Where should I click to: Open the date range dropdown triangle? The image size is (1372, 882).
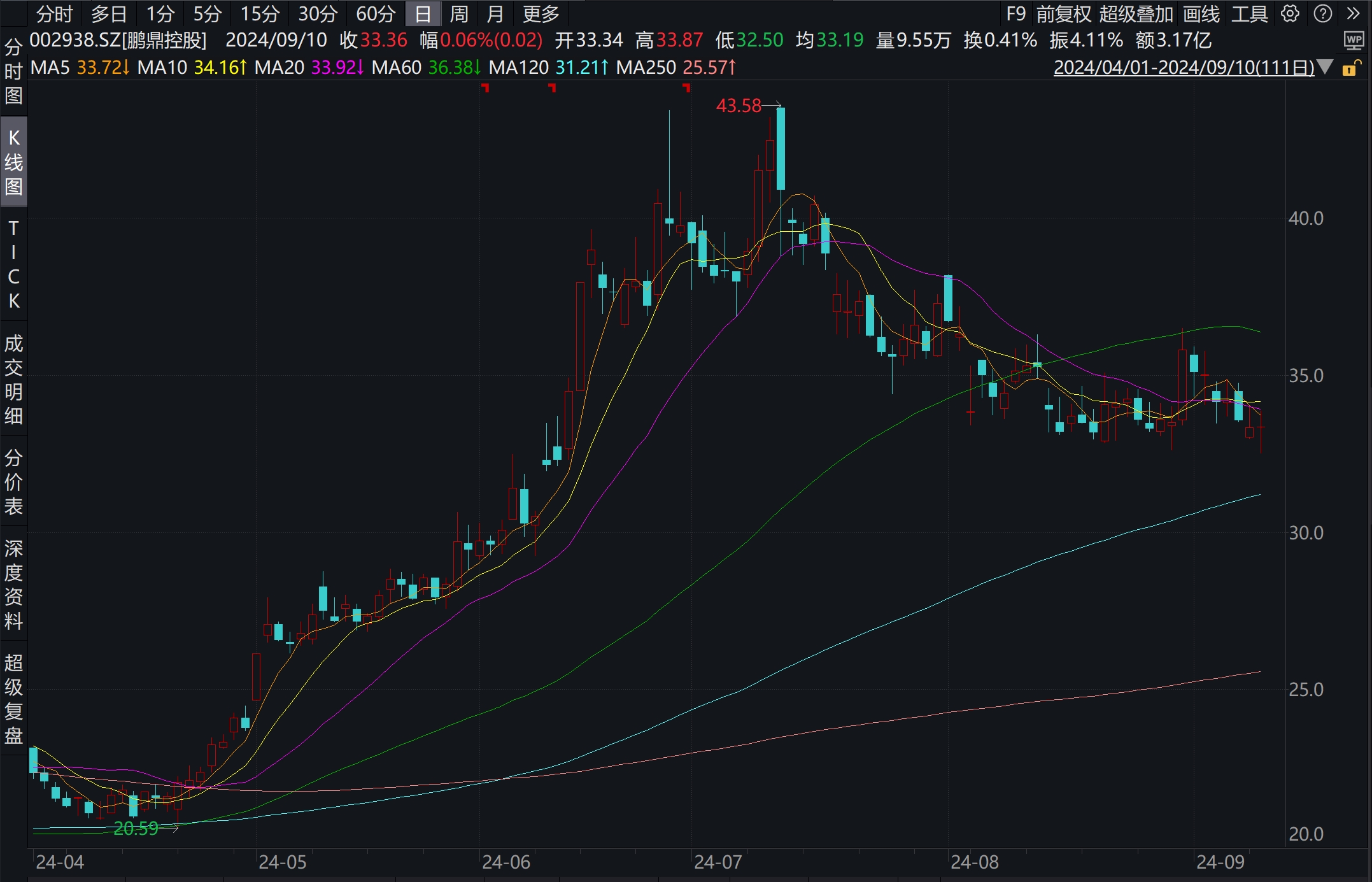click(1326, 67)
